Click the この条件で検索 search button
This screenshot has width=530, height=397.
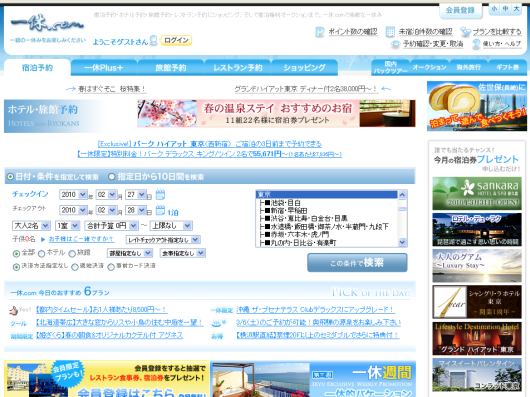click(357, 263)
